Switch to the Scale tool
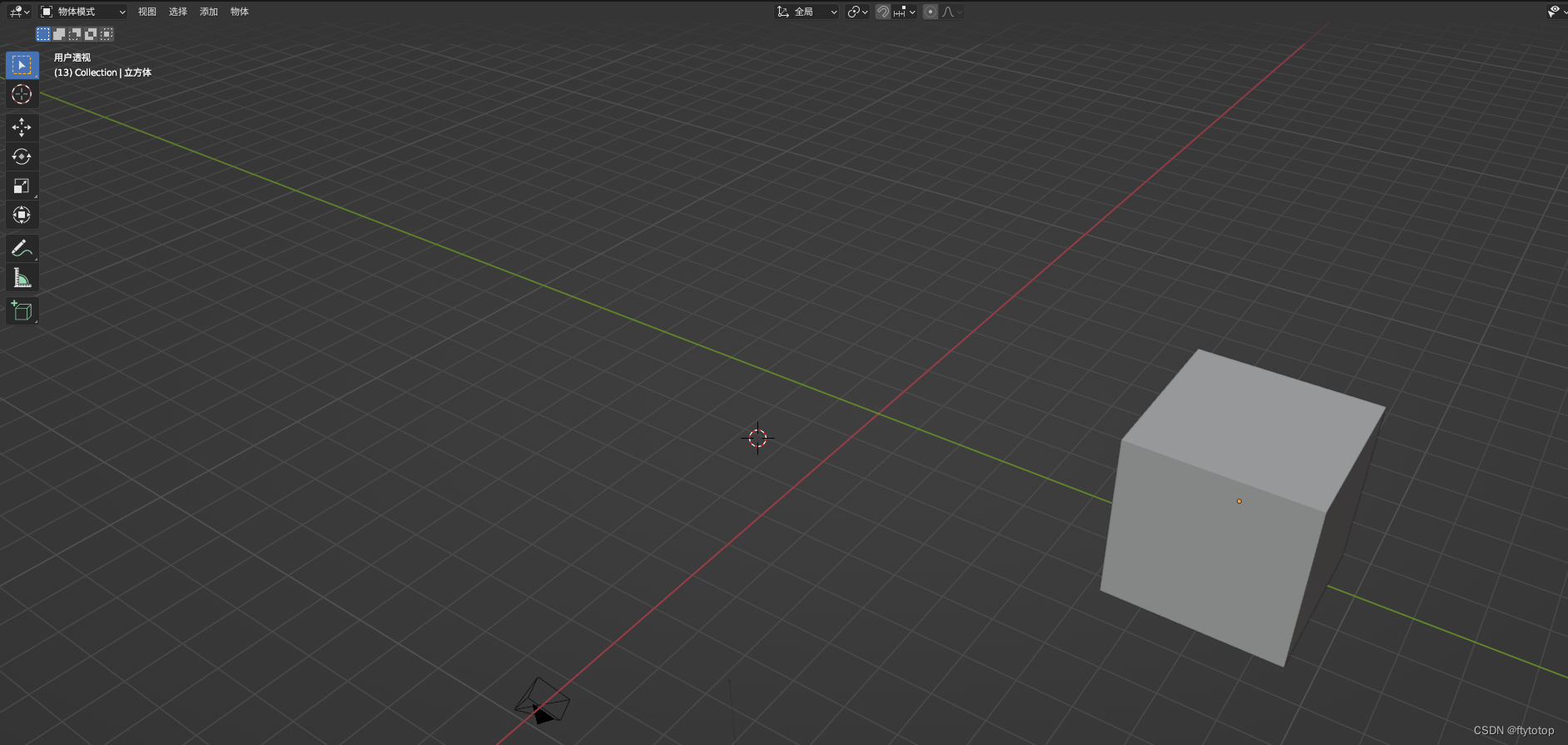The height and width of the screenshot is (745, 1568). coord(22,186)
